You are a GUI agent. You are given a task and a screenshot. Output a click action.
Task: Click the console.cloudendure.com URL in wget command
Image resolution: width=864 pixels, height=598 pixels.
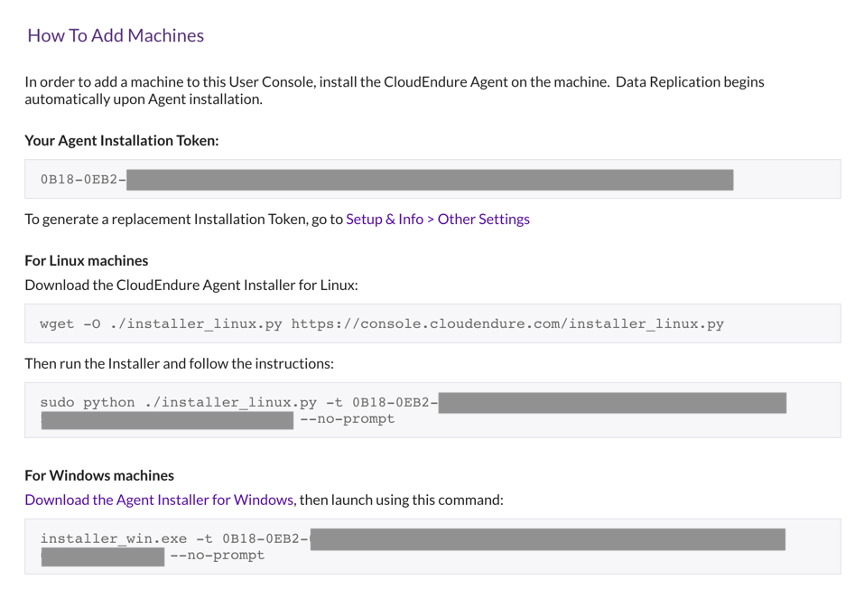tap(507, 324)
